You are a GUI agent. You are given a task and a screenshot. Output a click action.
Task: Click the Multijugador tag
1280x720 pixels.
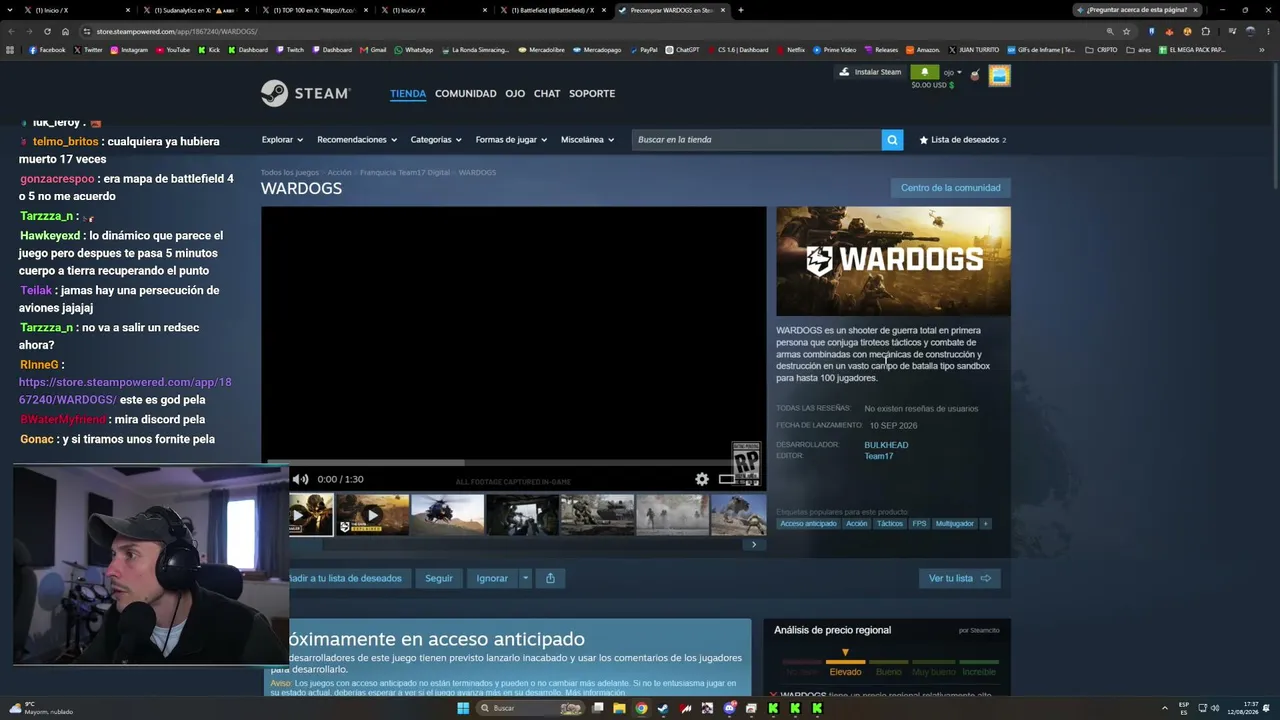(x=954, y=524)
